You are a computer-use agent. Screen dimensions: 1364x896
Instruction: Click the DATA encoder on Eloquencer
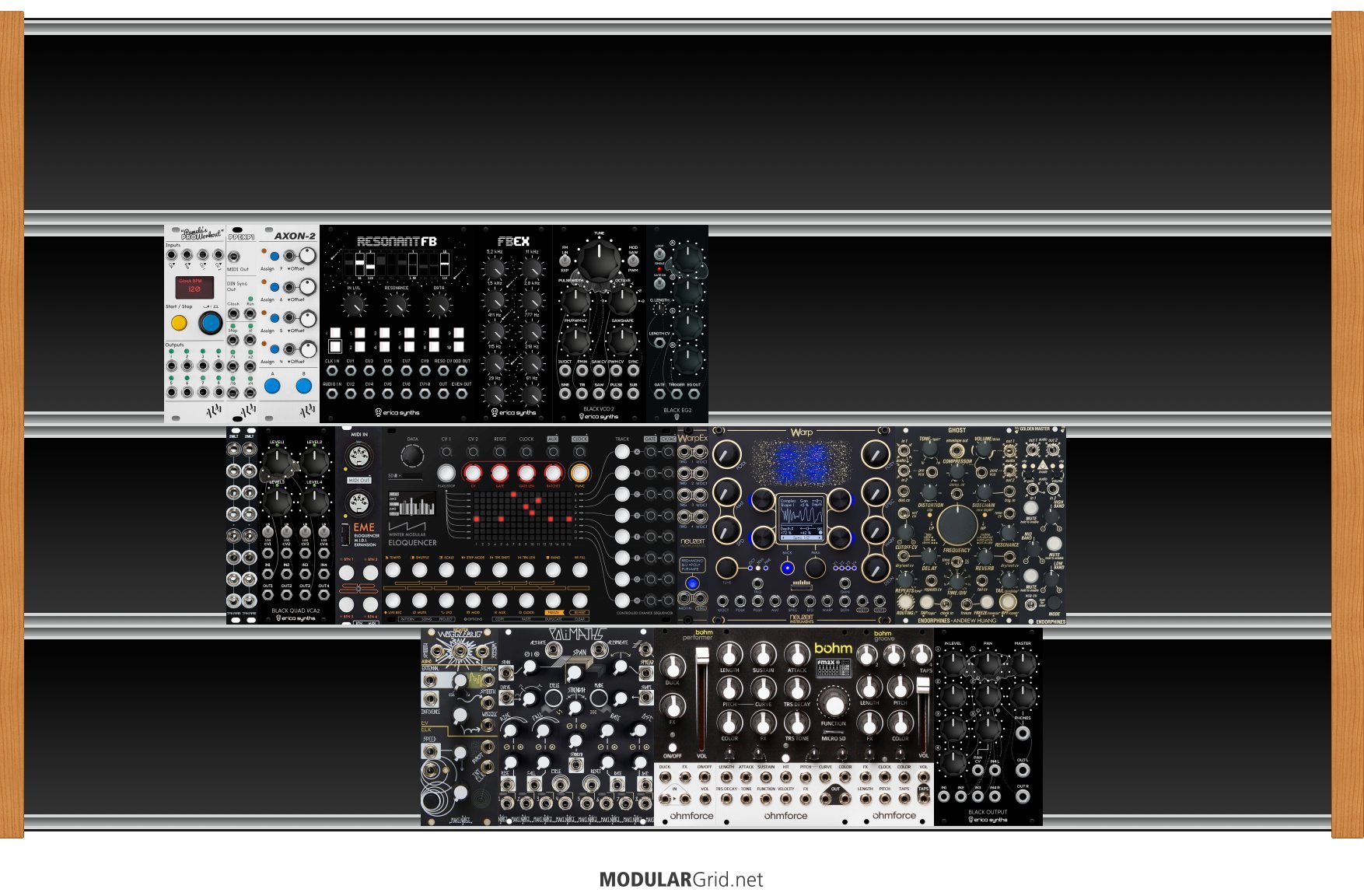click(412, 456)
